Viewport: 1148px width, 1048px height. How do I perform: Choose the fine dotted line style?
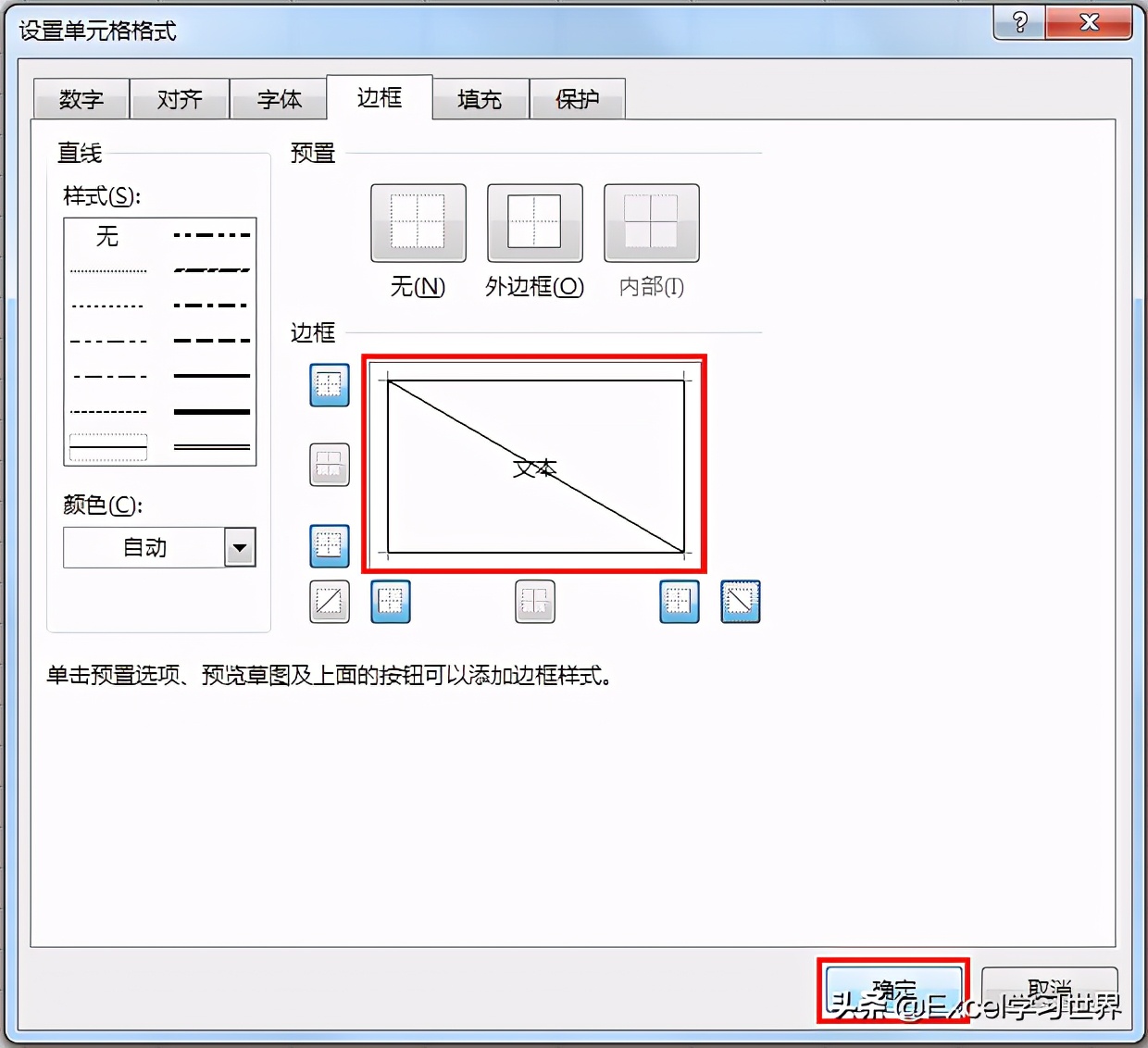point(108,271)
